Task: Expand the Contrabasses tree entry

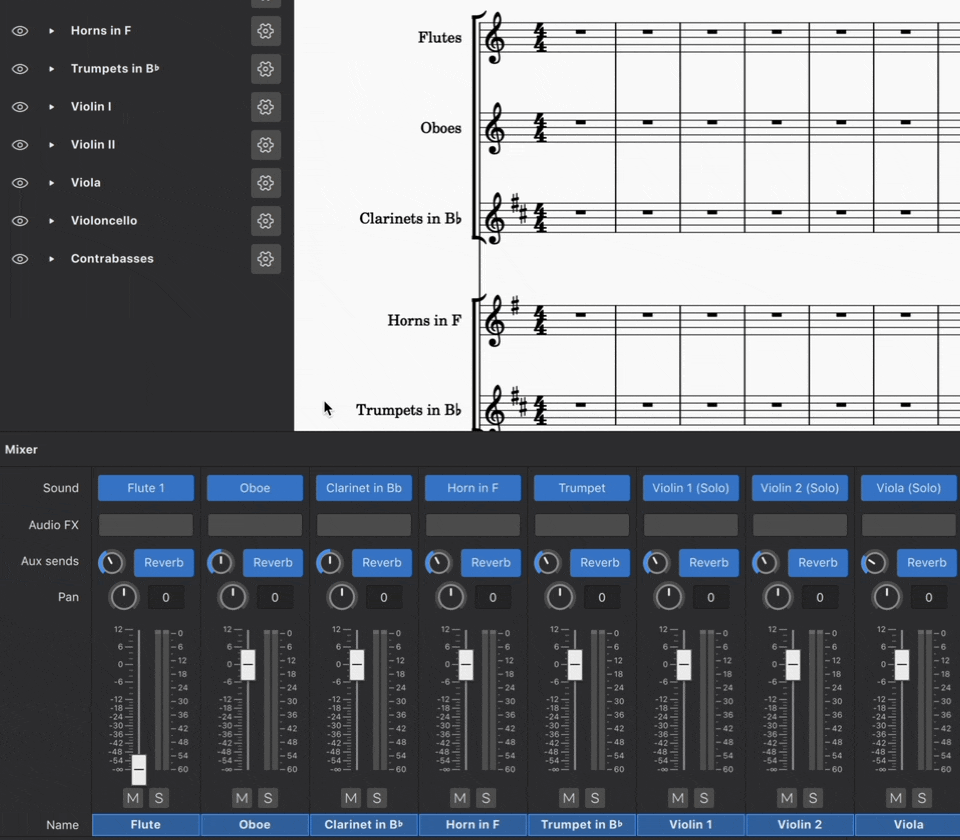Action: pos(52,259)
